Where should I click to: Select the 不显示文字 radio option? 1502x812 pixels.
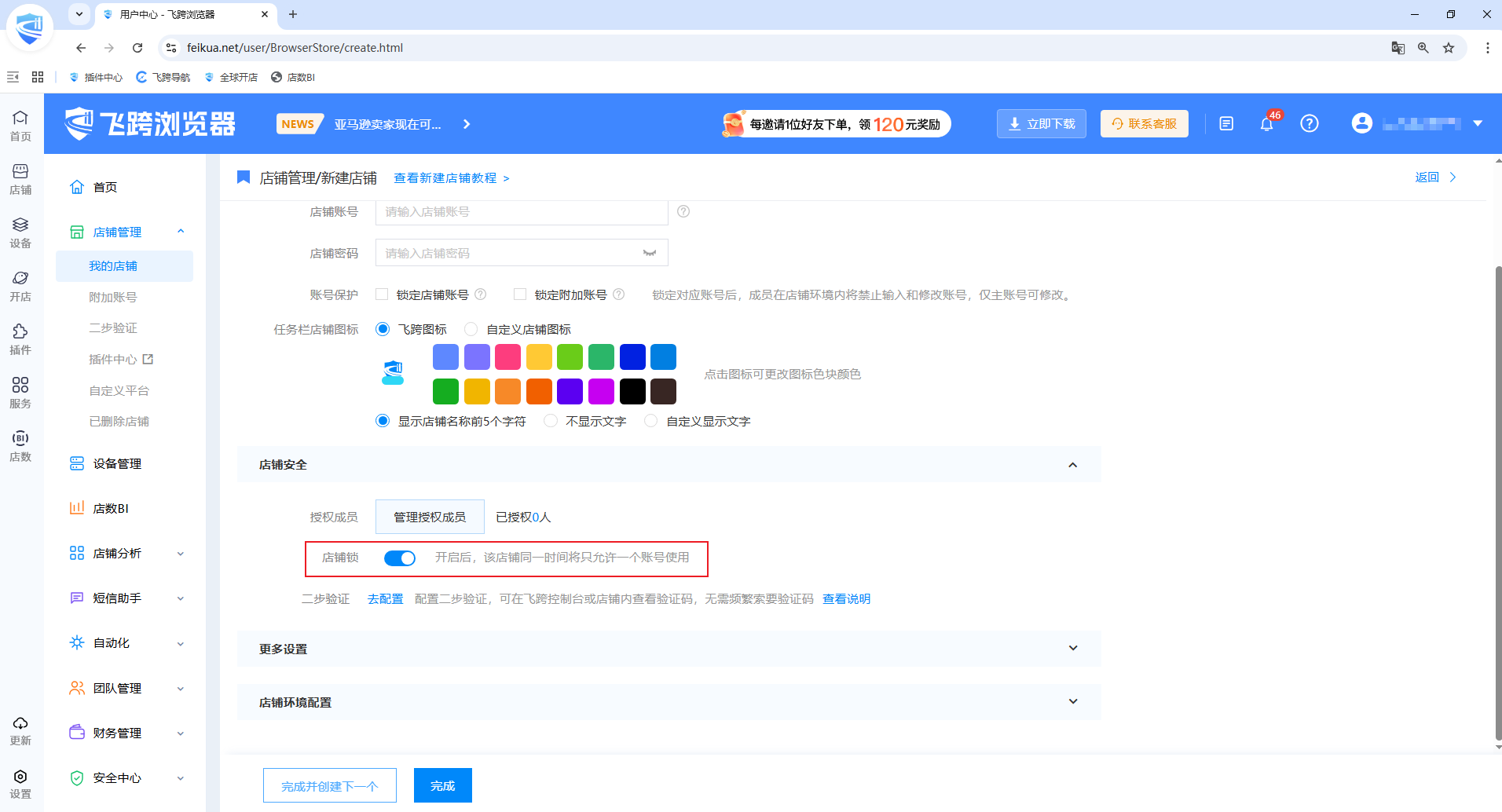tap(551, 421)
